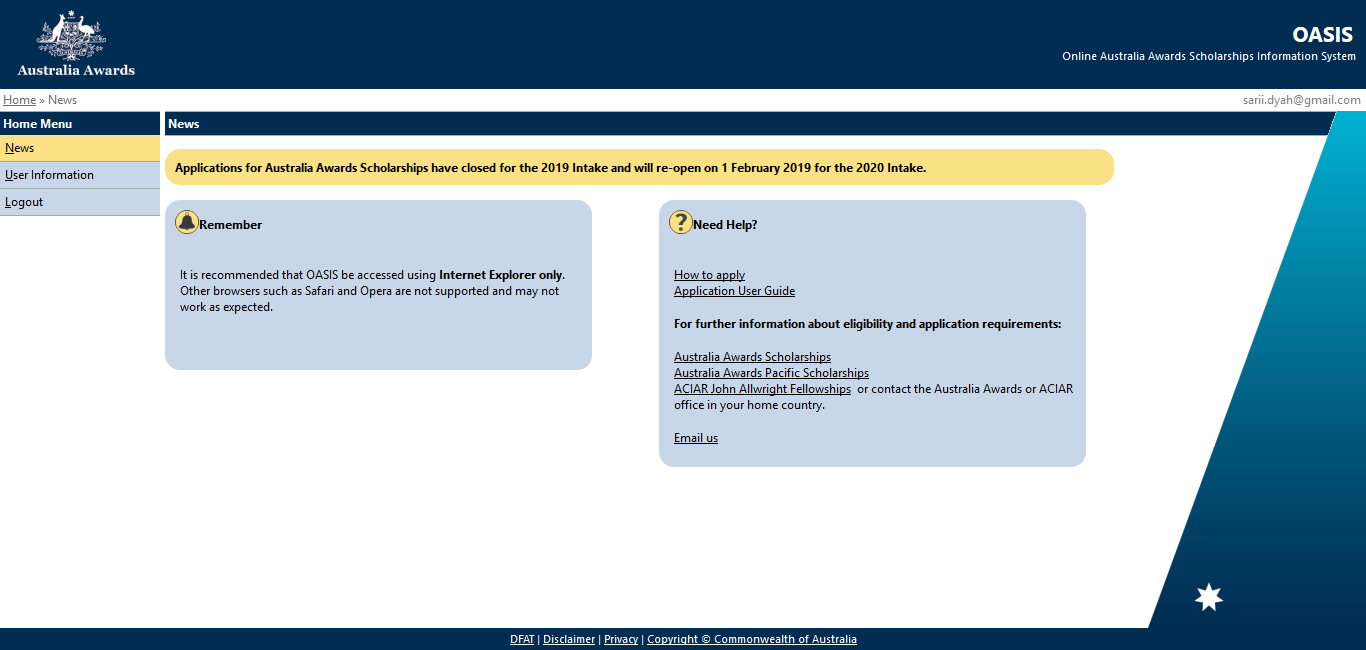The width and height of the screenshot is (1366, 650).
Task: Follow the Australia Awards Pacific Scholarships link
Action: [x=771, y=373]
